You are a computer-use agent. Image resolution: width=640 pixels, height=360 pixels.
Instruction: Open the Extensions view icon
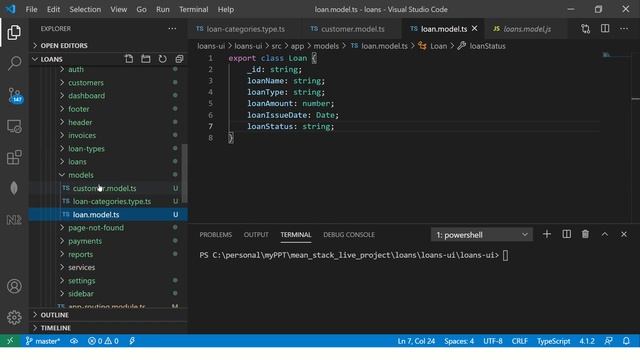pyautogui.click(x=14, y=158)
